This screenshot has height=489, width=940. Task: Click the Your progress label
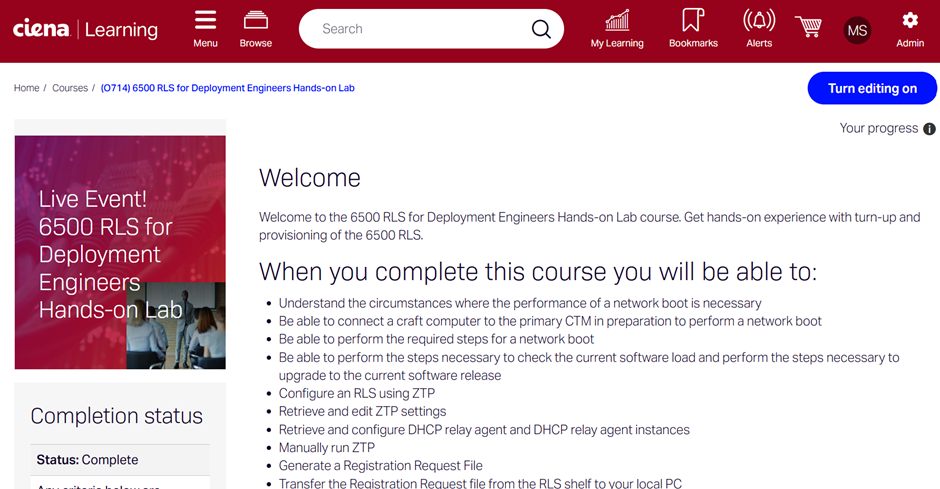pos(879,128)
